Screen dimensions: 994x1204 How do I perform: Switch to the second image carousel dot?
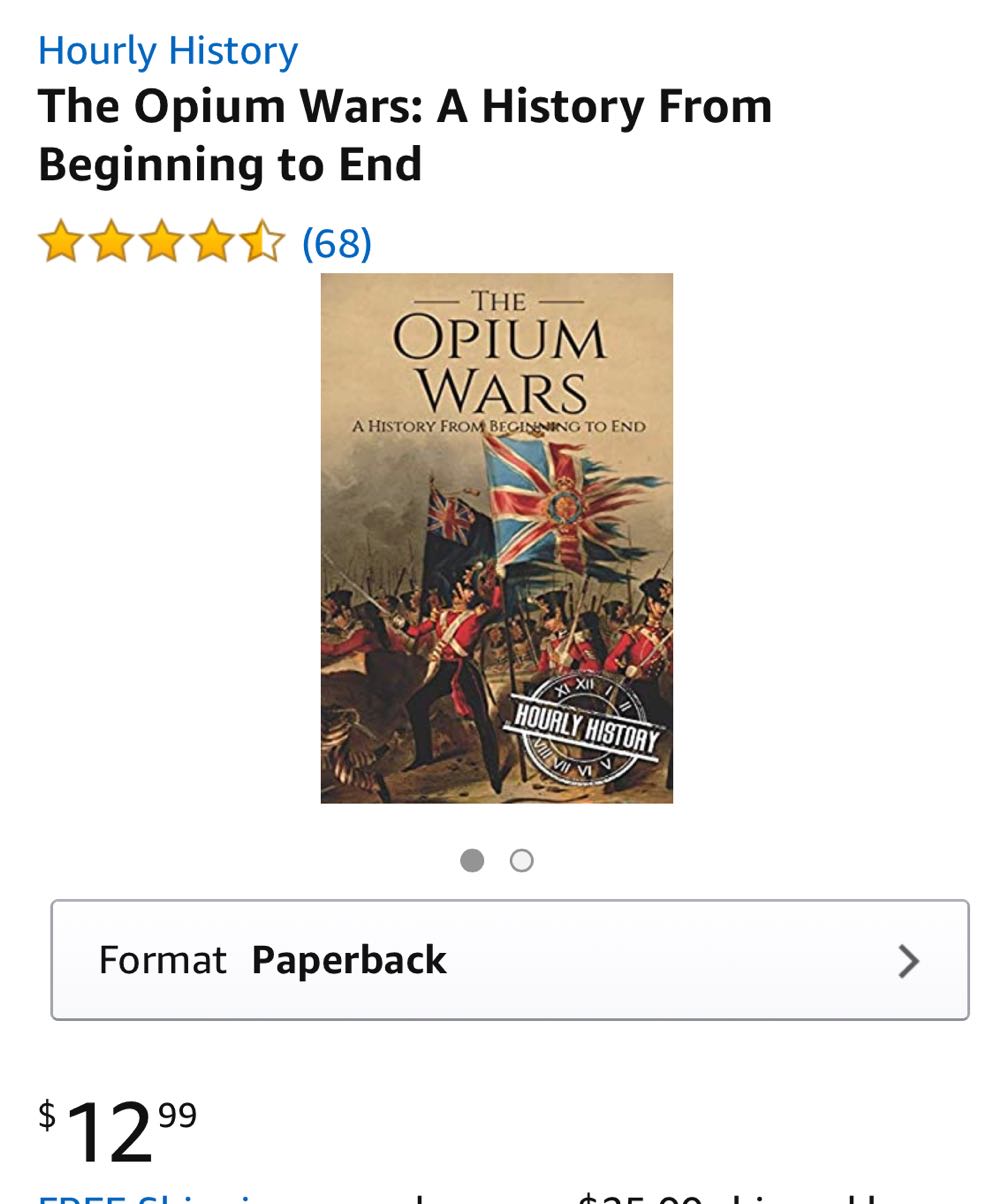[x=522, y=860]
